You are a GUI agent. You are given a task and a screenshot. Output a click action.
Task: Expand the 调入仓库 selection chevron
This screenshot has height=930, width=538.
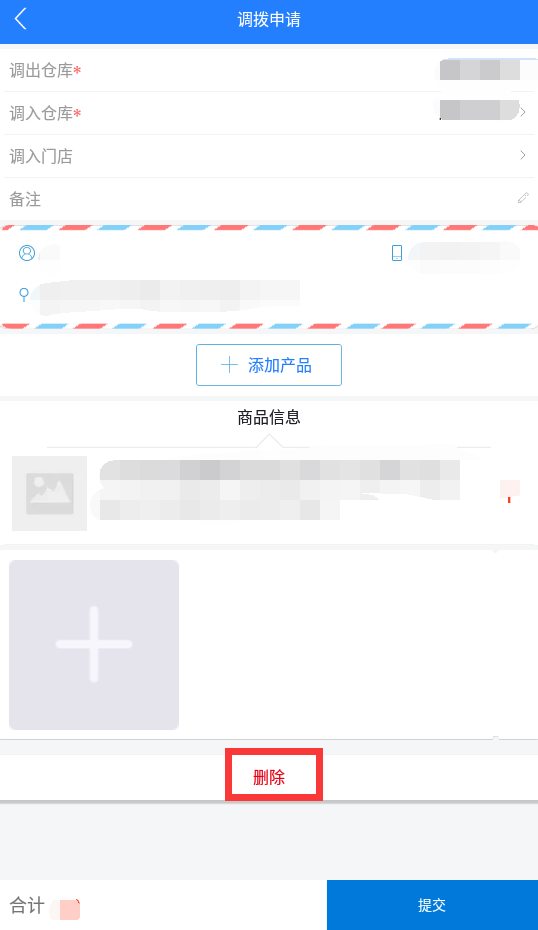click(x=523, y=112)
